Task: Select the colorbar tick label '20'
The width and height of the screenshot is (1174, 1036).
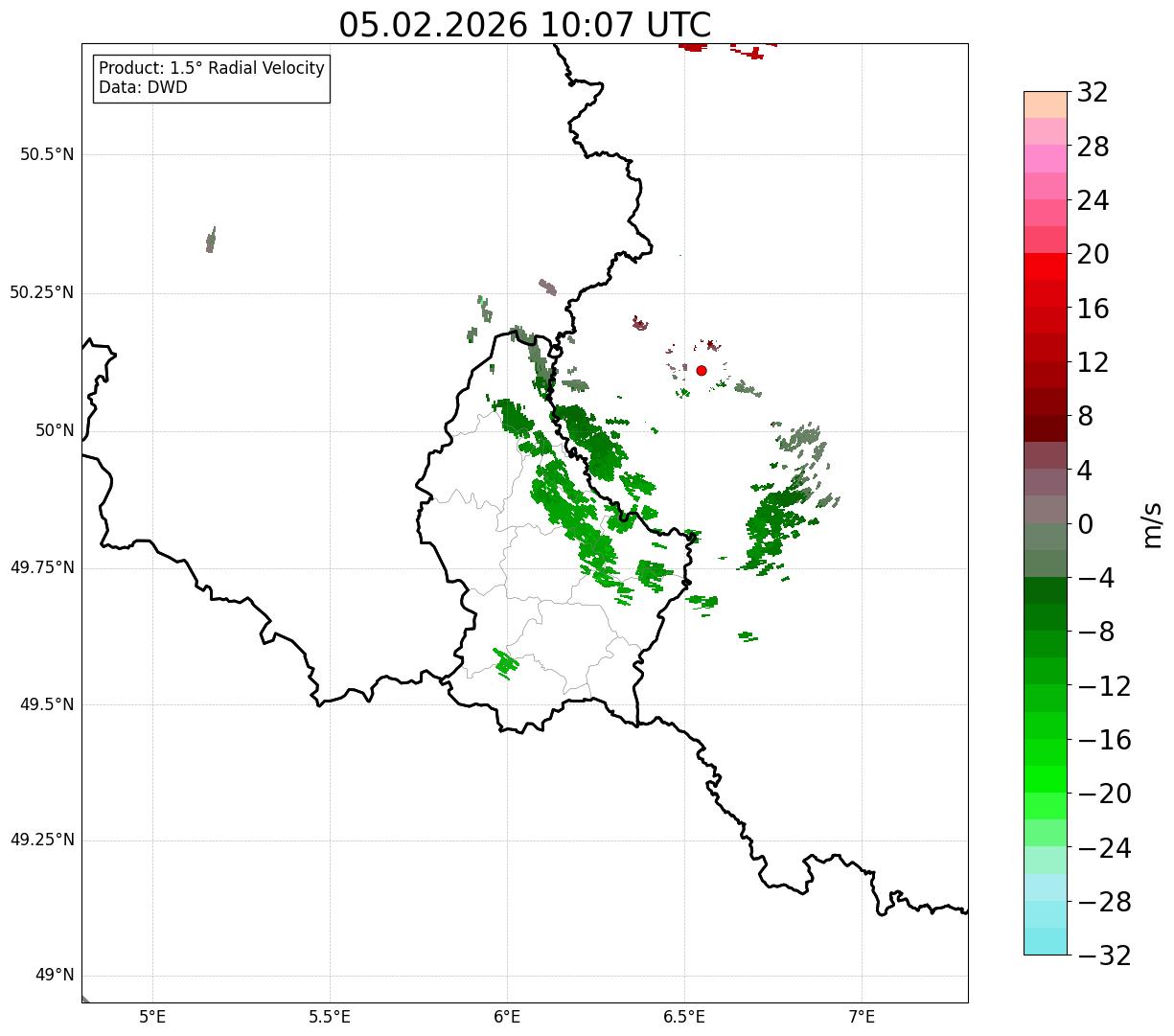Action: tap(1093, 255)
